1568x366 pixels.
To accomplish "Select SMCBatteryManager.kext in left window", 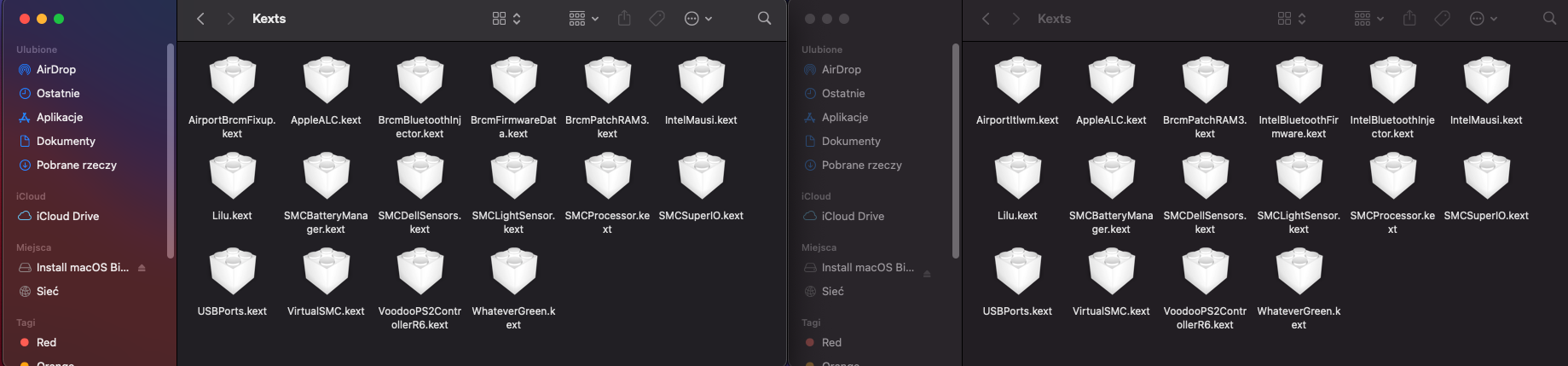I will click(326, 192).
